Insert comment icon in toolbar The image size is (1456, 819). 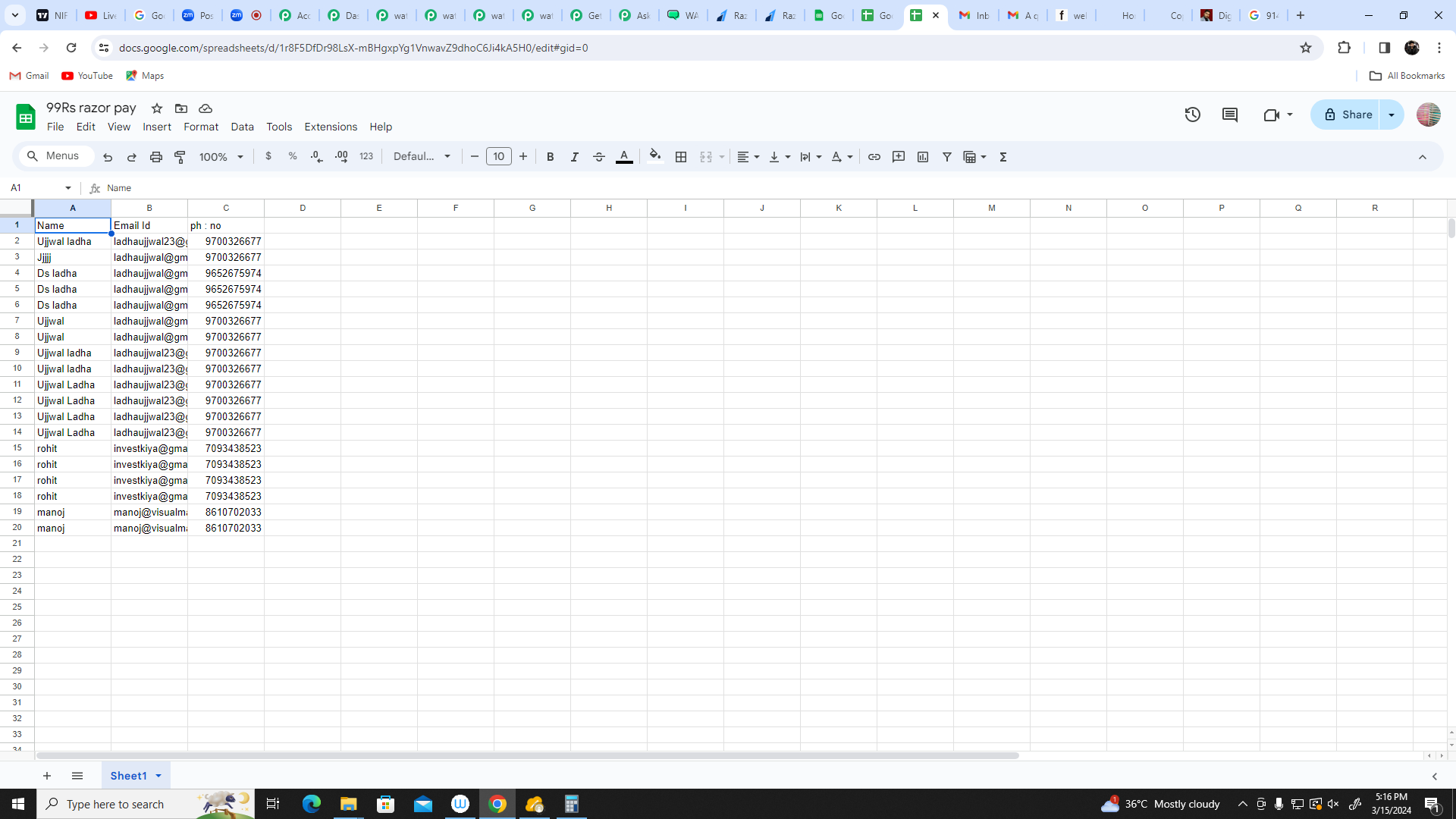coord(899,157)
